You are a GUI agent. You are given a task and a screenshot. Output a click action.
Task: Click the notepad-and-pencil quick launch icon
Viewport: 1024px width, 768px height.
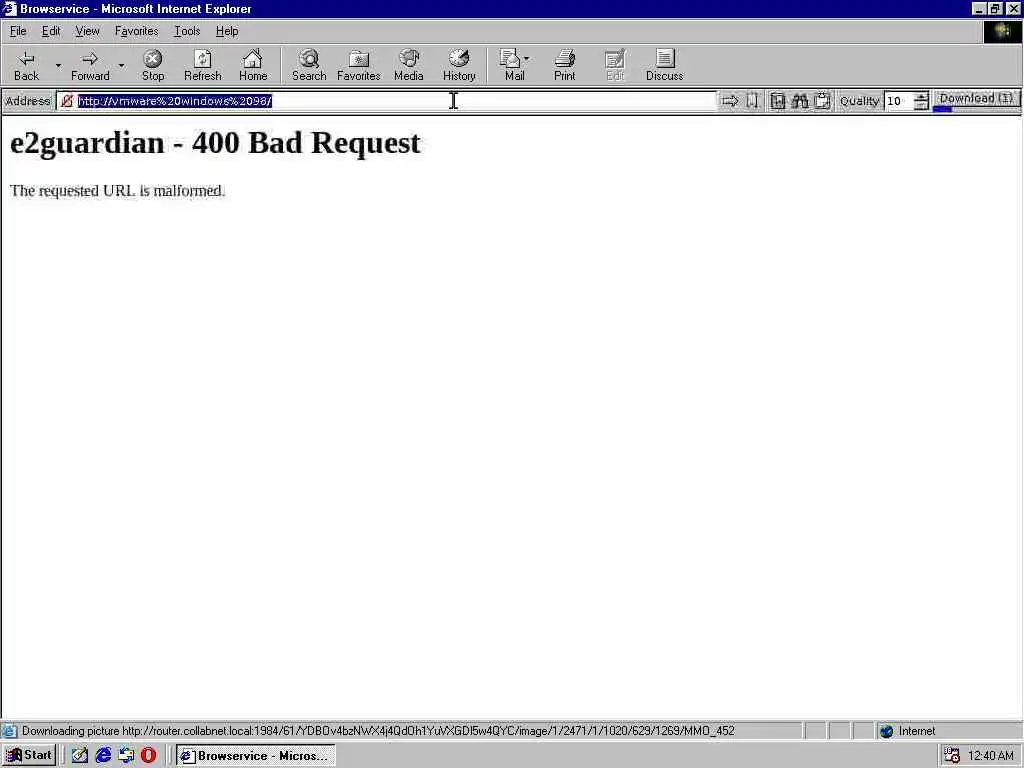(x=80, y=756)
